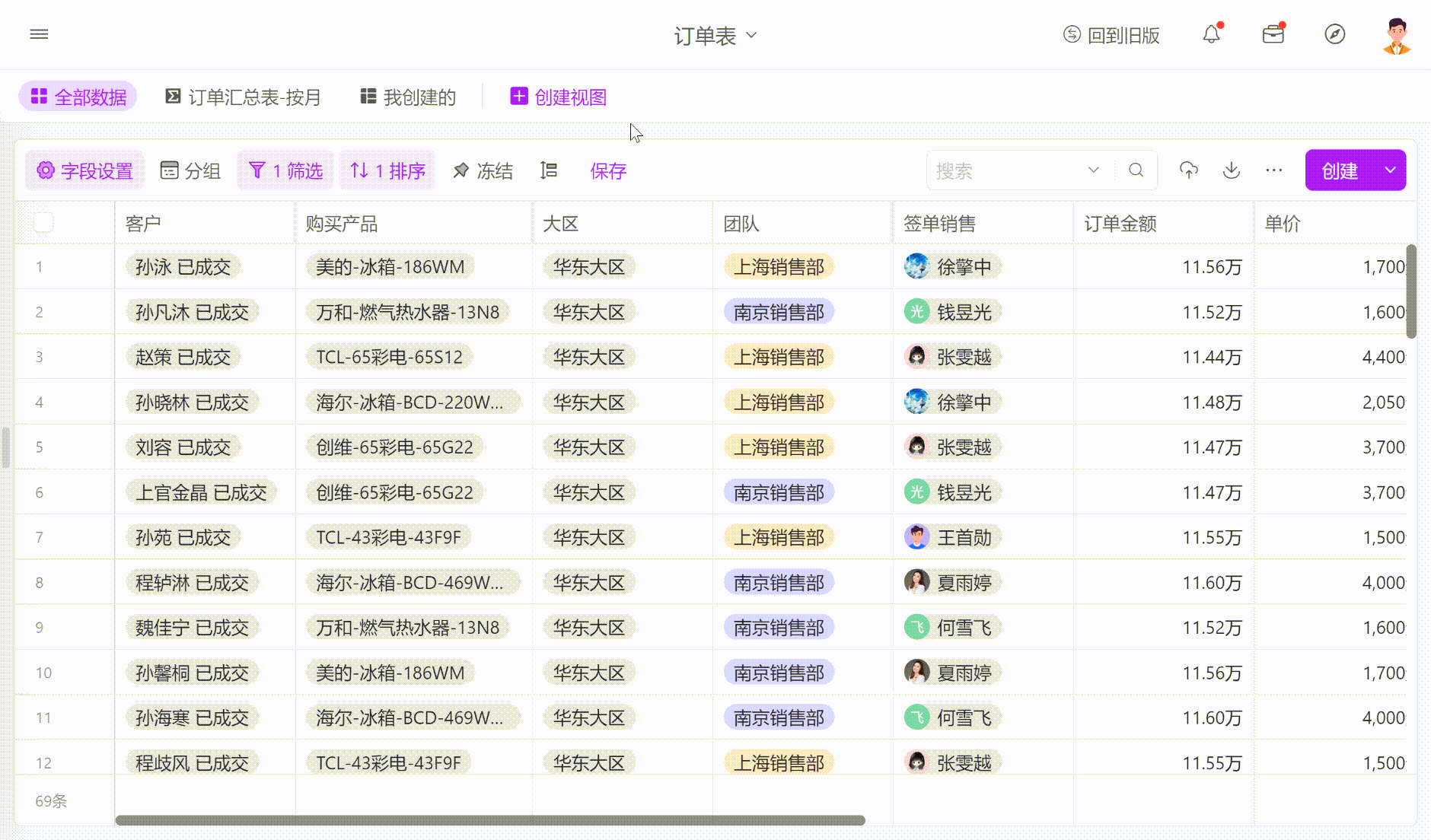Click the 回到旧版 button
The width and height of the screenshot is (1431, 840).
[x=1111, y=35]
